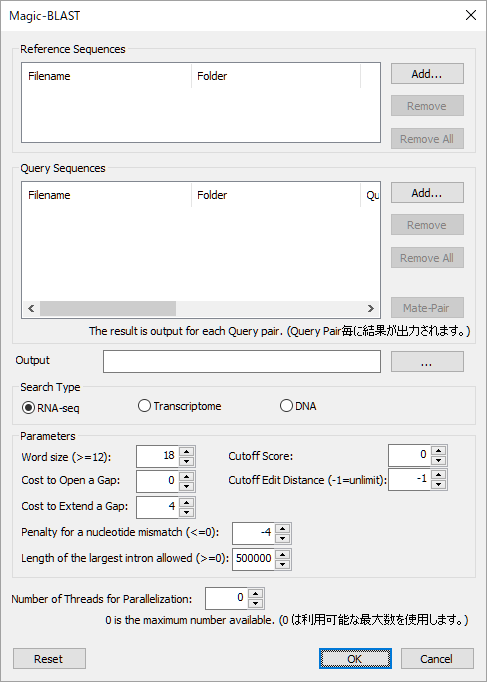Click Query list horizontal scrollbar thumb

[108, 308]
